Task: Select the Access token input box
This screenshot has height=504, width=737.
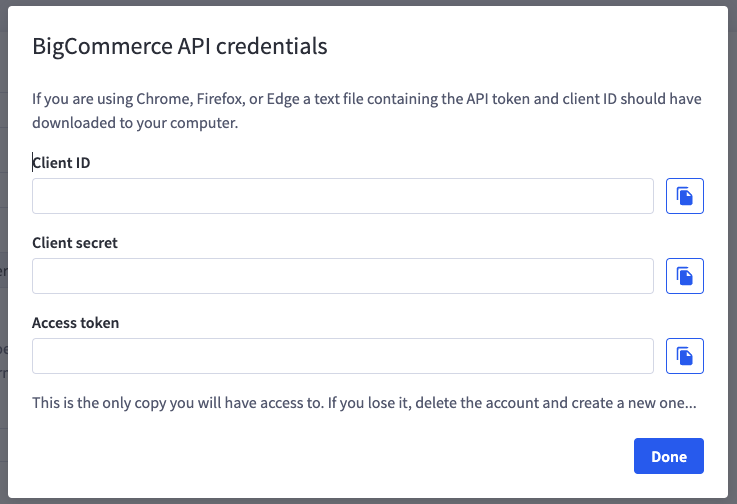Action: point(343,356)
